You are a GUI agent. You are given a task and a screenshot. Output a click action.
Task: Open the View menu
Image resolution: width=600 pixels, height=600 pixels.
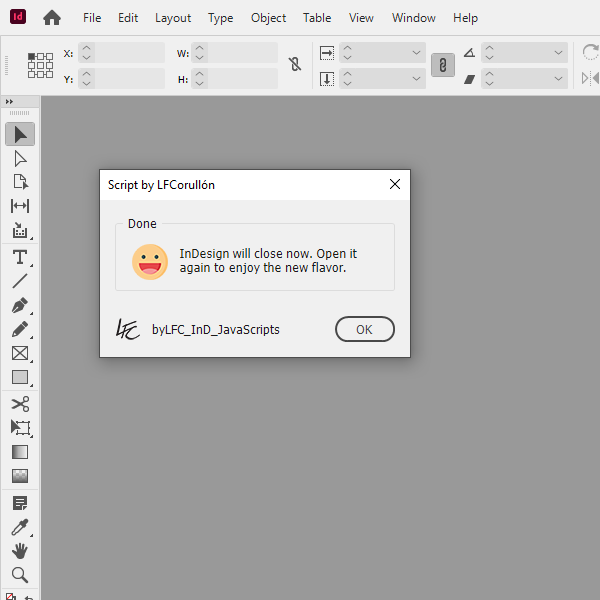pos(361,18)
